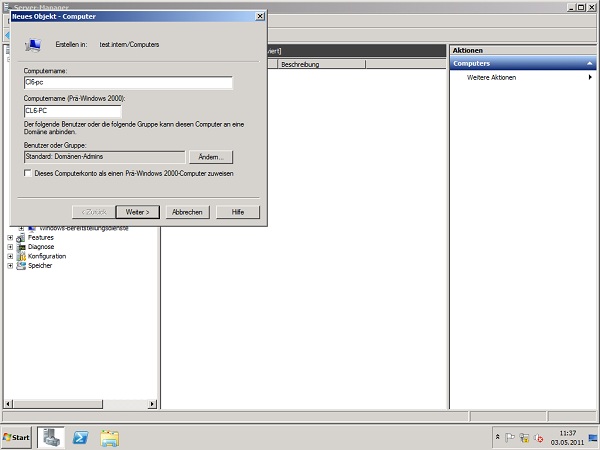Click the Beschreibung column header

(x=321, y=64)
